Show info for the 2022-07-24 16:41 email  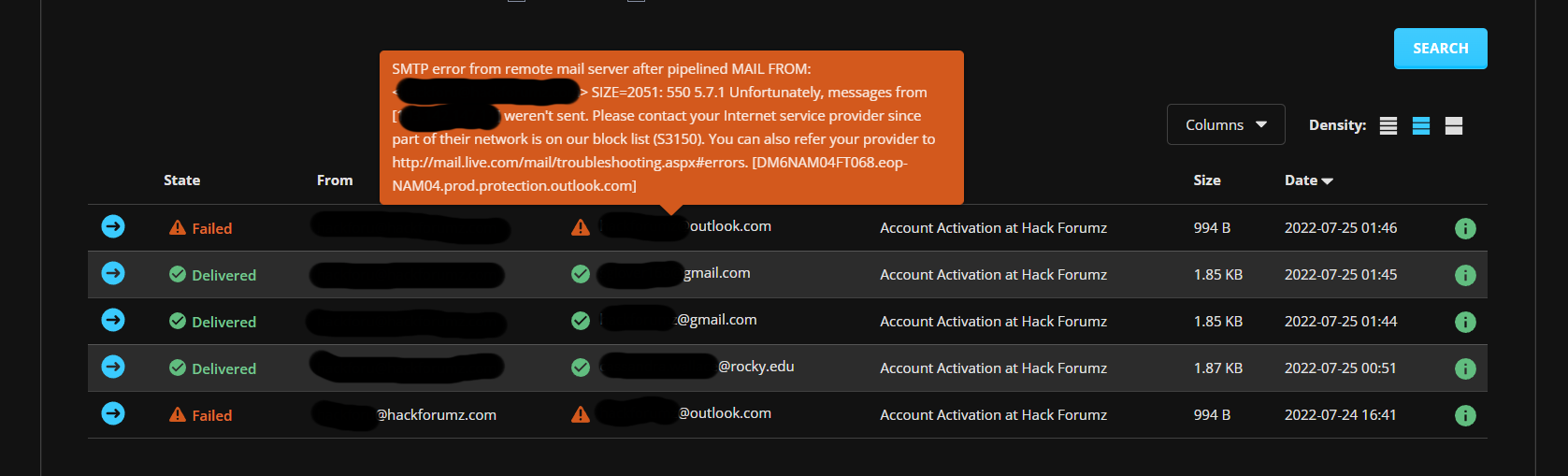[x=1465, y=415]
